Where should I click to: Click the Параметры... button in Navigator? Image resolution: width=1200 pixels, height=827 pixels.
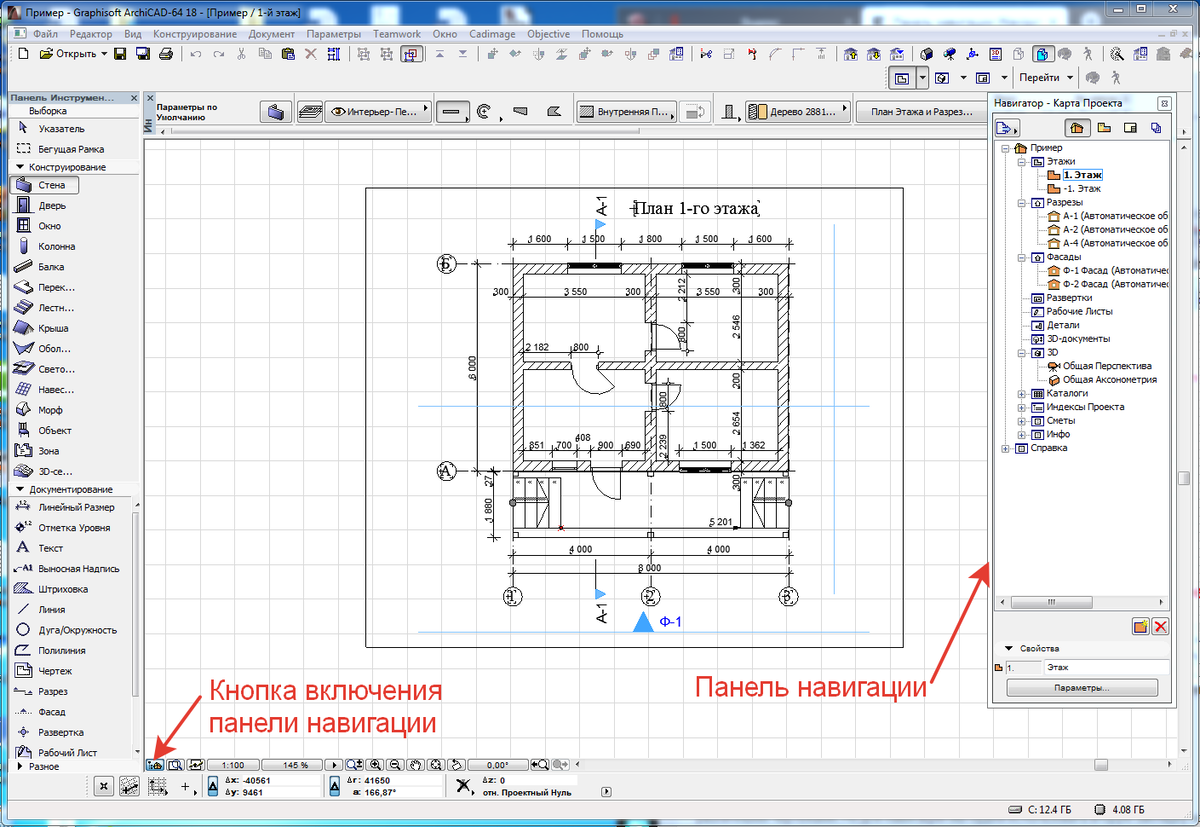click(1082, 689)
